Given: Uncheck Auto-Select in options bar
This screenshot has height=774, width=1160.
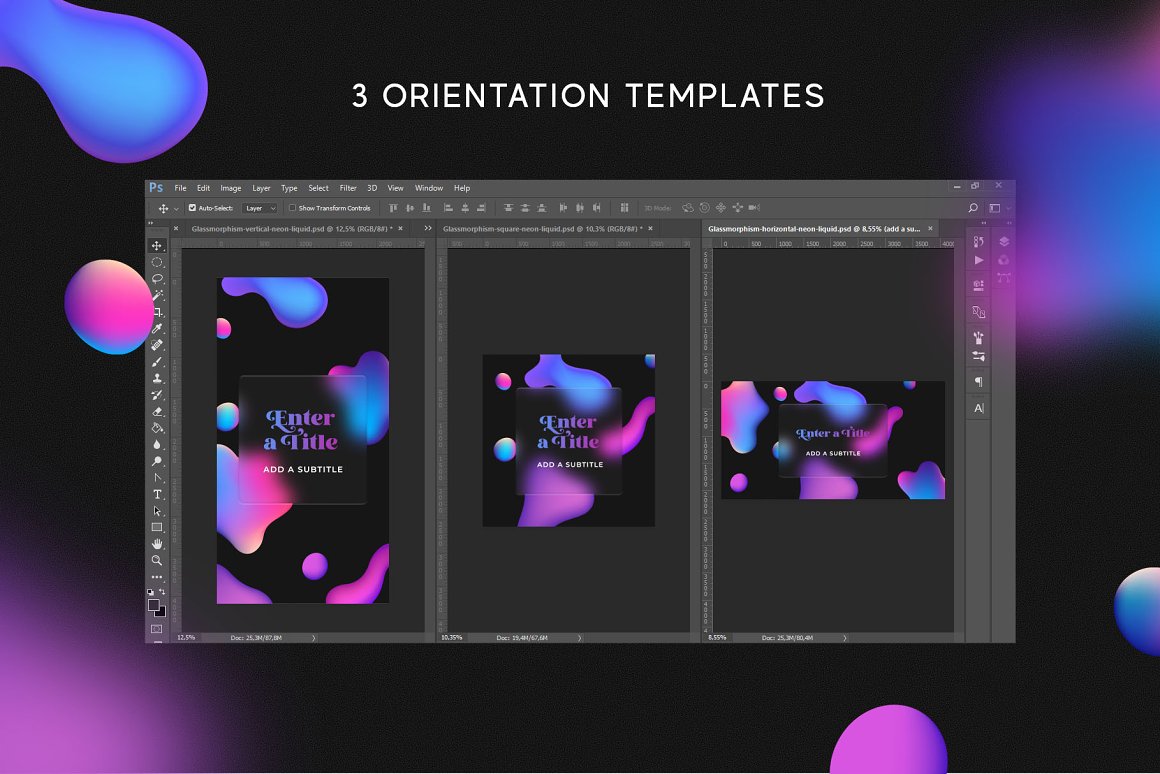Looking at the screenshot, I should [191, 207].
